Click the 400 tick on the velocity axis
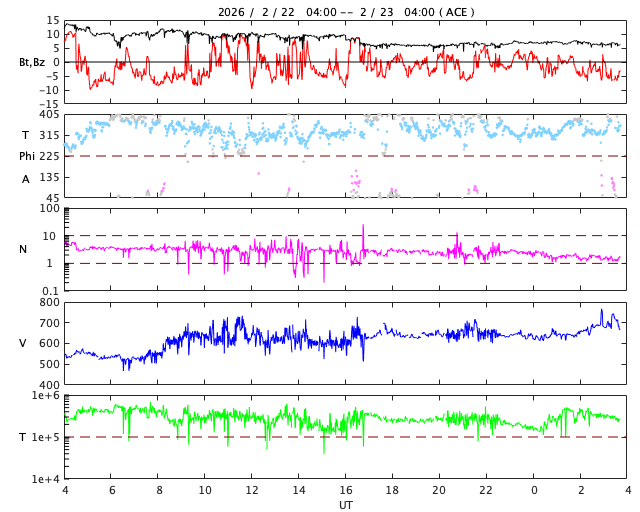 (x=49, y=384)
